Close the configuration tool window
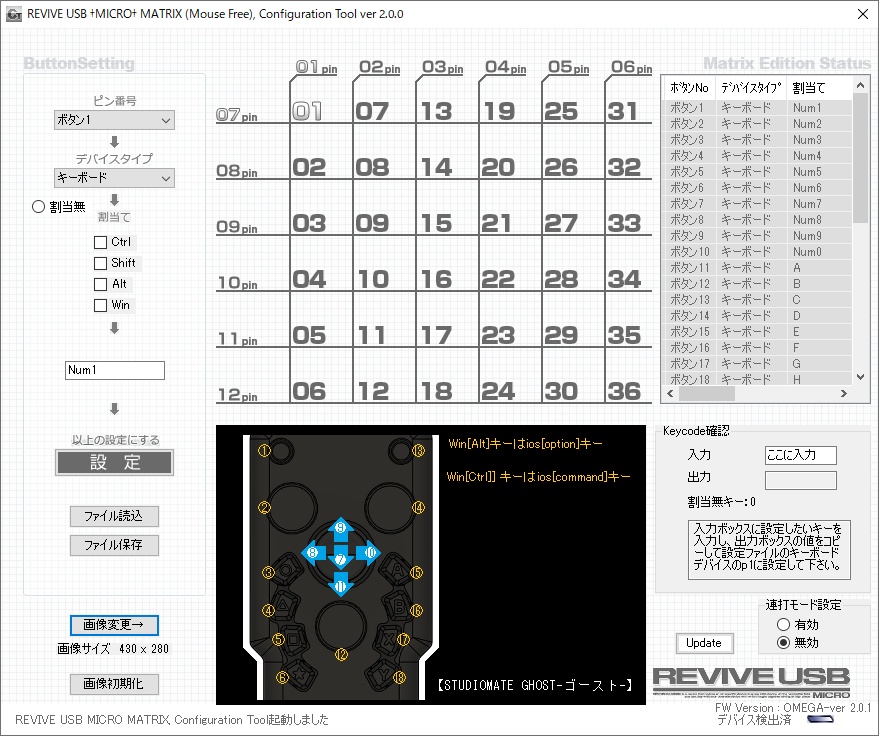This screenshot has height=736, width=879. point(863,14)
